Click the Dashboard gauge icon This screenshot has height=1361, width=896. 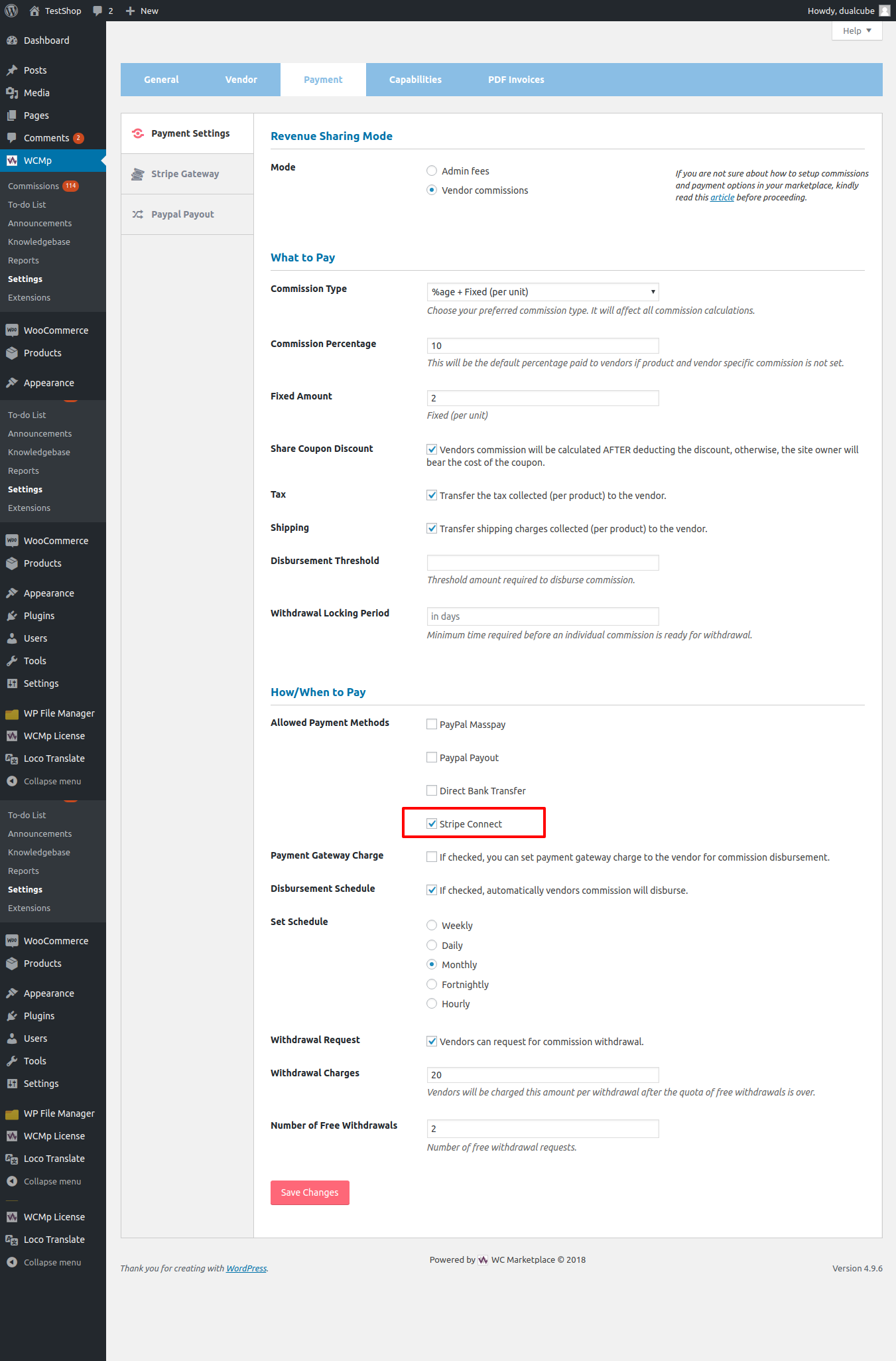click(x=12, y=40)
